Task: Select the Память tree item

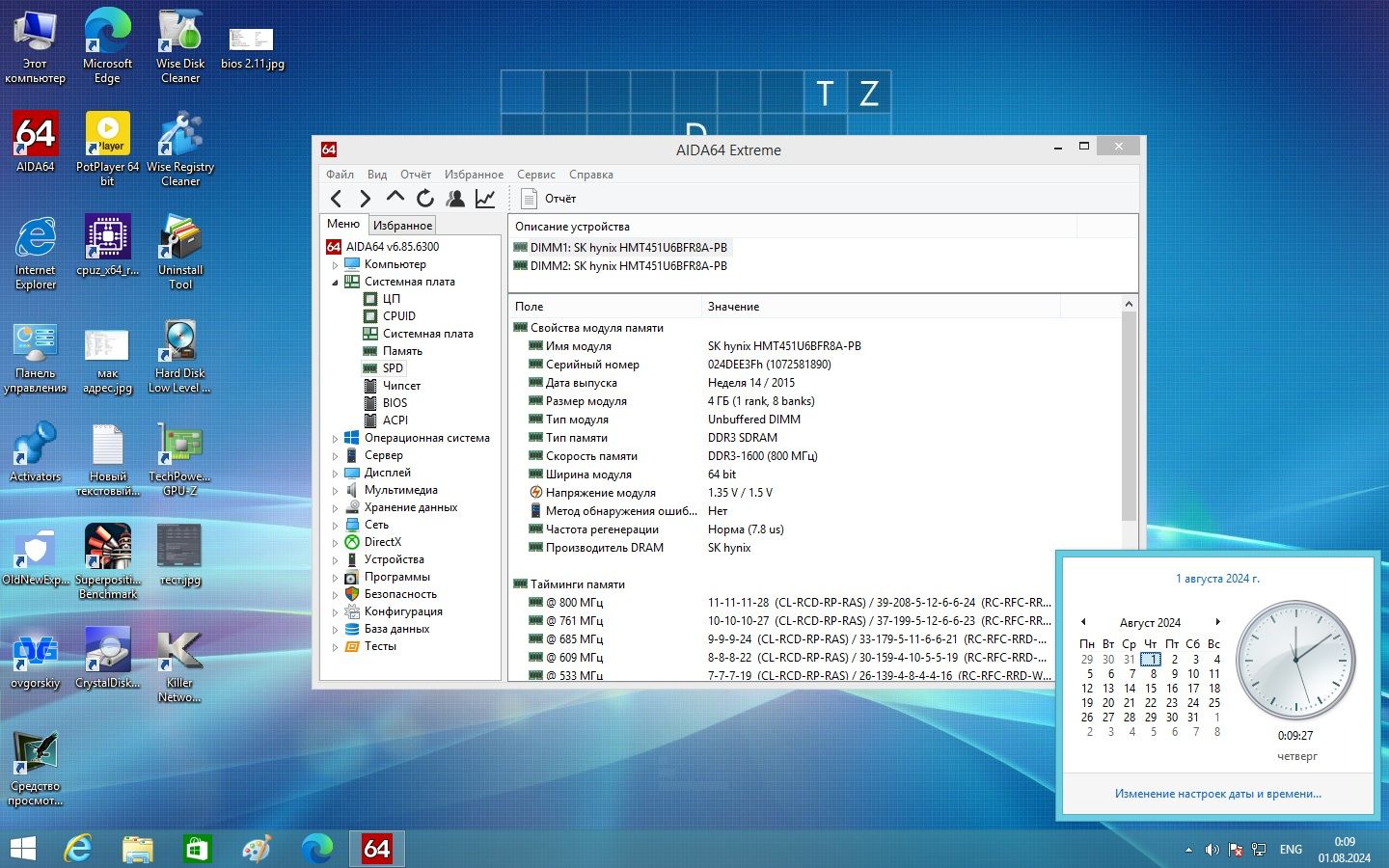Action: [402, 350]
